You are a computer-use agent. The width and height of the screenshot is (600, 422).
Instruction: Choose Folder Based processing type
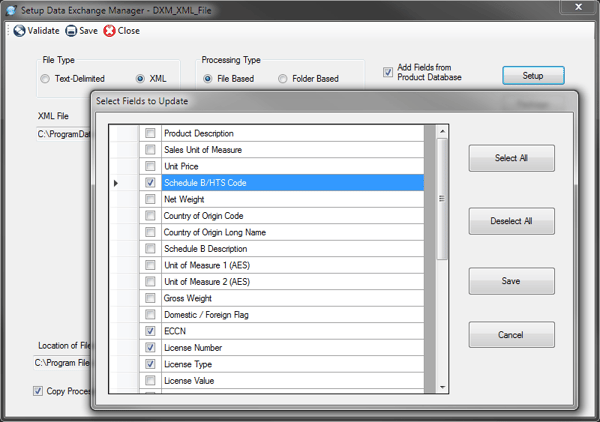(x=282, y=79)
